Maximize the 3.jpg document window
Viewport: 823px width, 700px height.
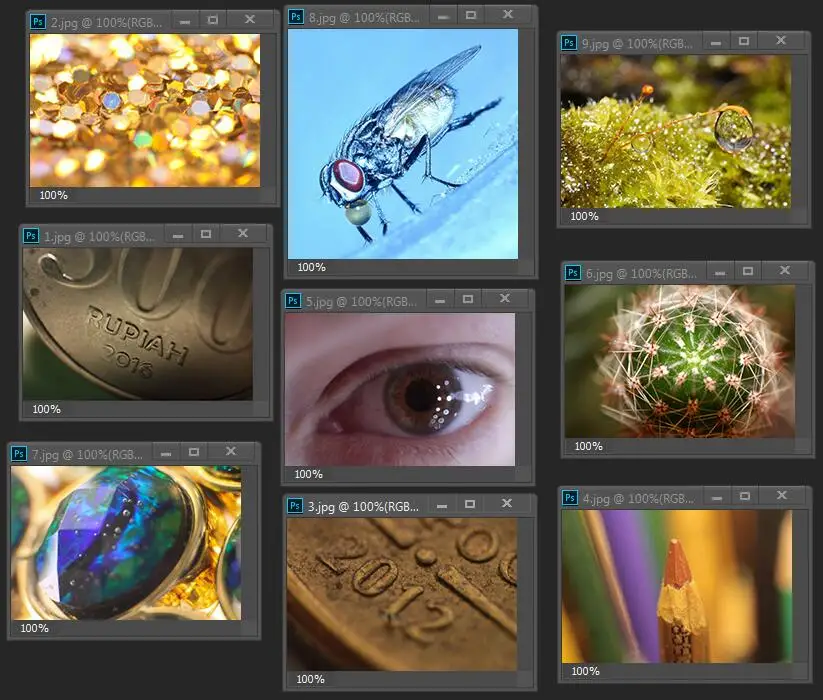coord(470,504)
